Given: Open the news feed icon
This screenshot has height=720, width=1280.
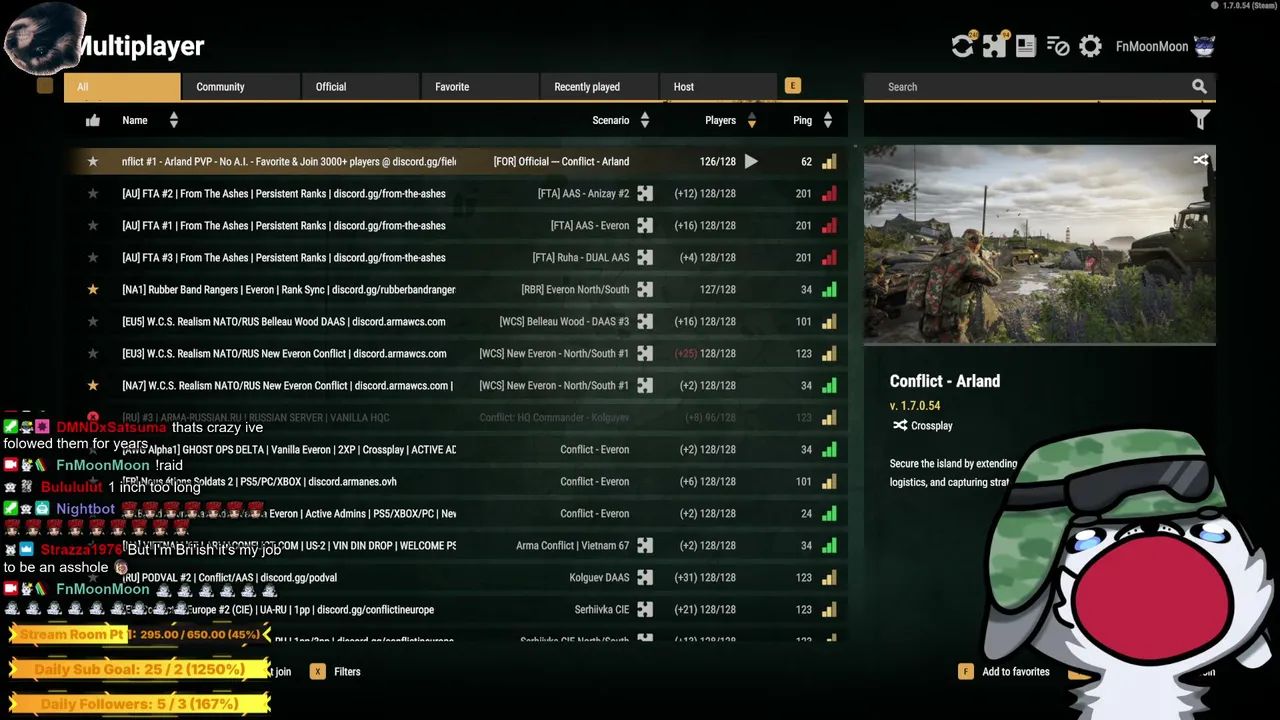Looking at the screenshot, I should click(1026, 46).
